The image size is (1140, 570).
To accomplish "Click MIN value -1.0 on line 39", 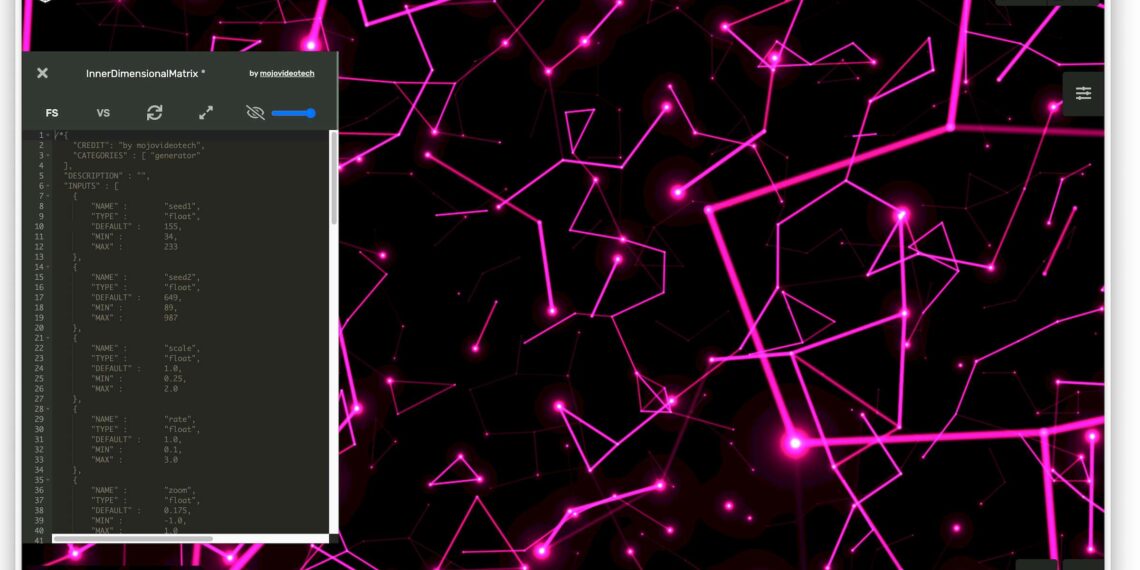I will [175, 521].
